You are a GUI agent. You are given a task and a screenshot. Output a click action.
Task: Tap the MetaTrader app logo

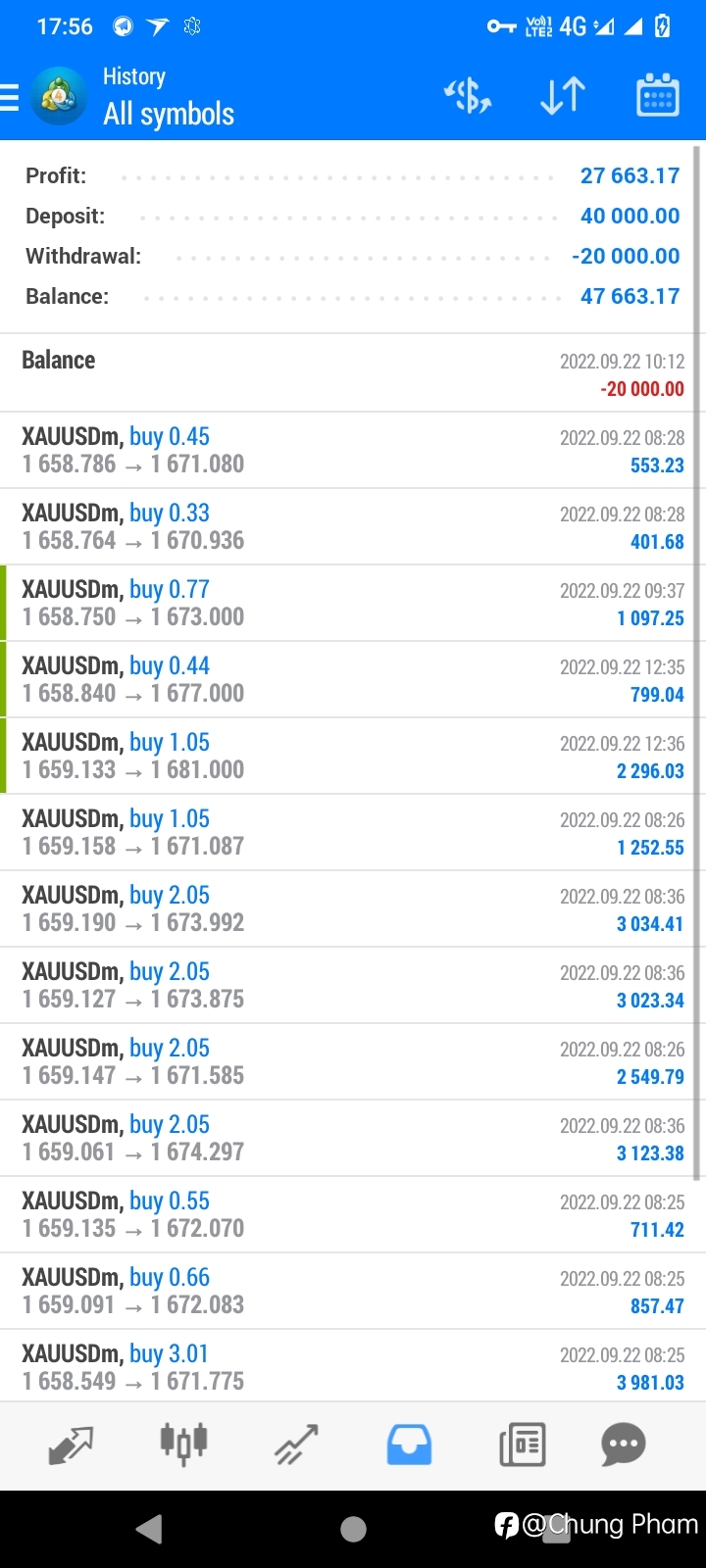tap(59, 96)
